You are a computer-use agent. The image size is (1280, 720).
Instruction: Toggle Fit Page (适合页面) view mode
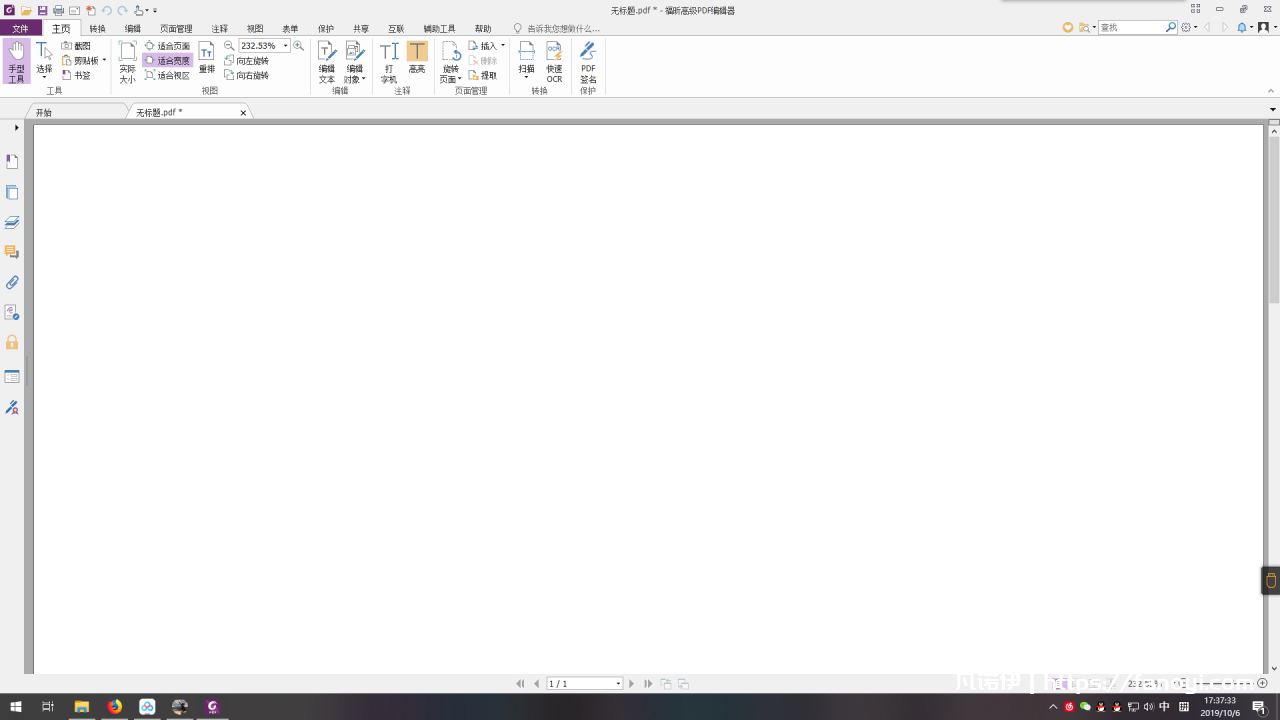click(x=167, y=46)
